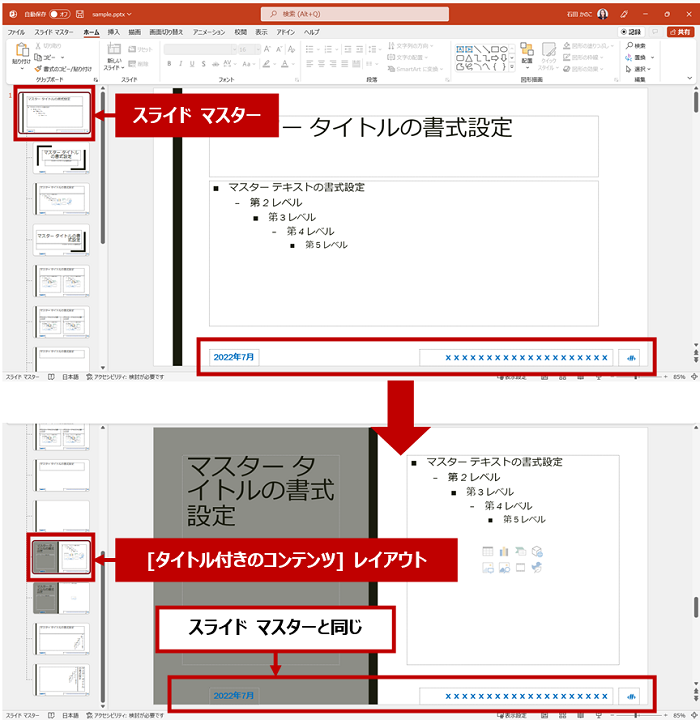This screenshot has width=700, height=720.
Task: Toggle the AutoSave (自動保存) switch
Action: pyautogui.click(x=59, y=15)
